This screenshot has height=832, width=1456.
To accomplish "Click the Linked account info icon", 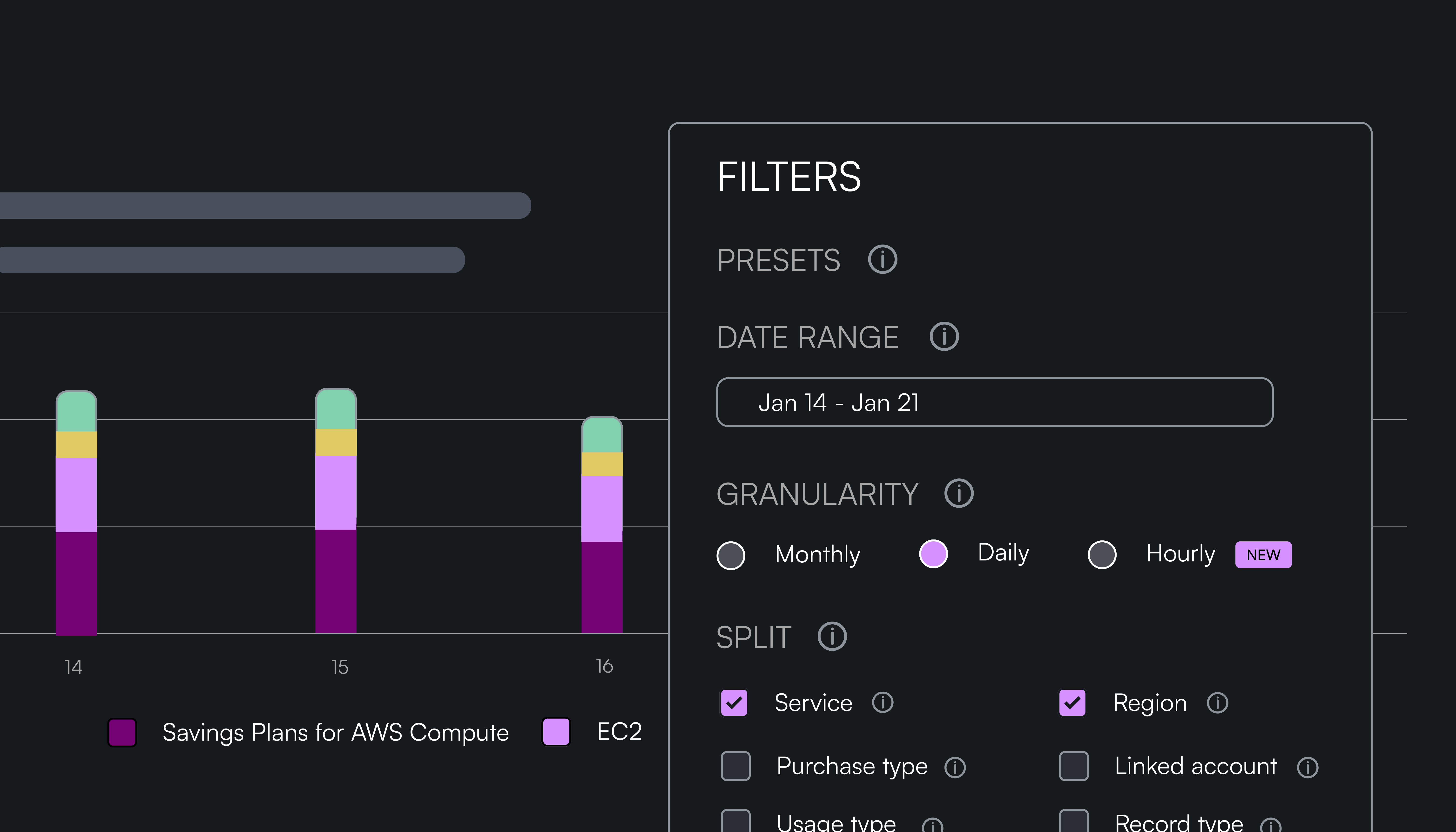I will click(x=1307, y=767).
